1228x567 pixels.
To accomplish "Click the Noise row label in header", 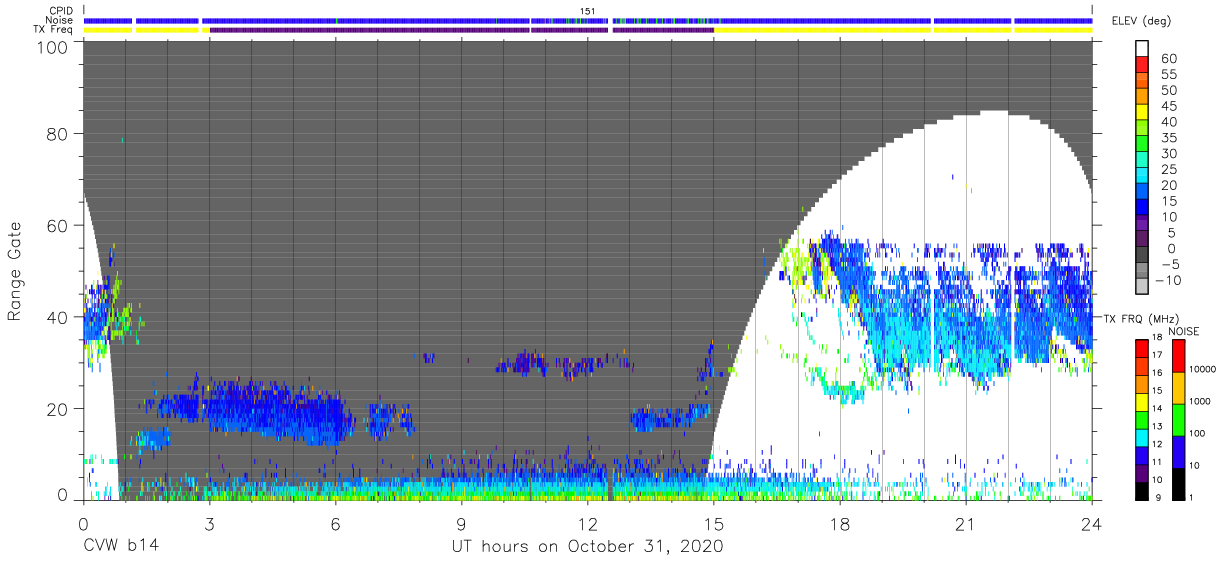I will click(x=61, y=20).
